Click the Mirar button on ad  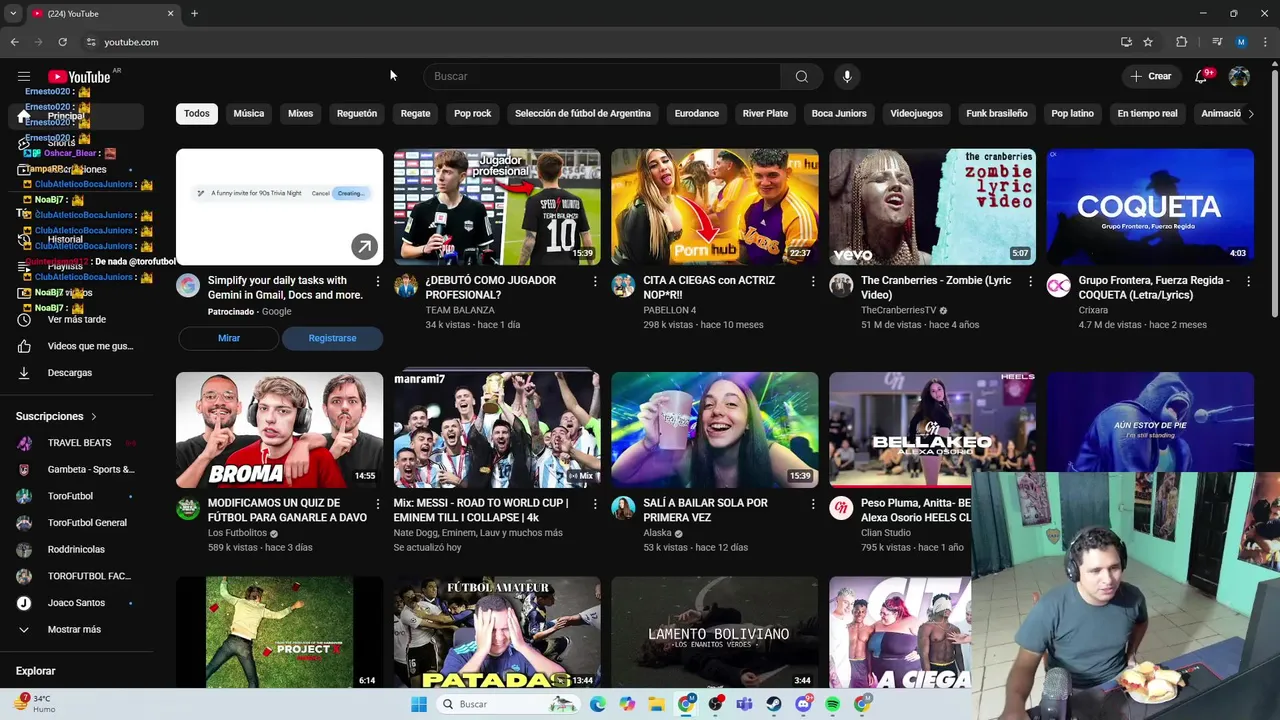point(229,338)
